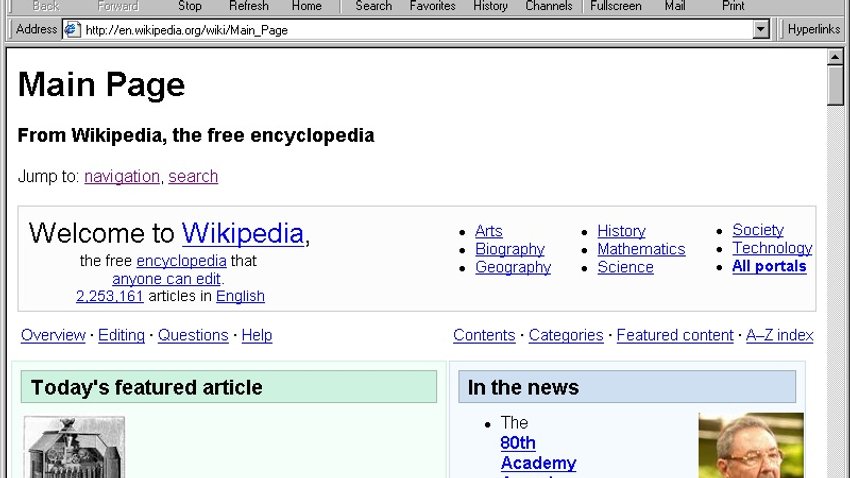Click the page icon in the address bar

pyautogui.click(x=72, y=29)
